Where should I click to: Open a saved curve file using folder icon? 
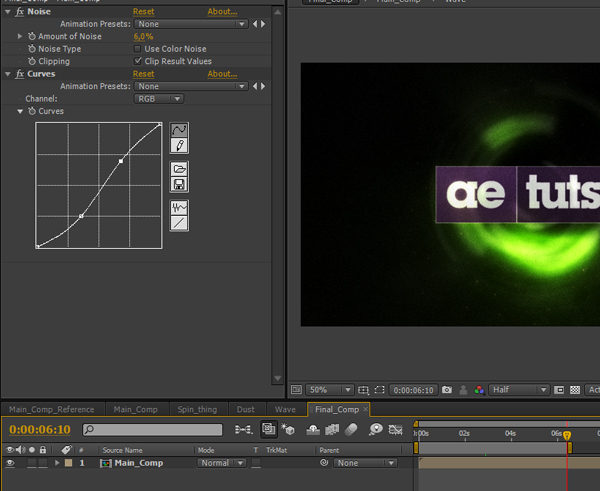(179, 169)
